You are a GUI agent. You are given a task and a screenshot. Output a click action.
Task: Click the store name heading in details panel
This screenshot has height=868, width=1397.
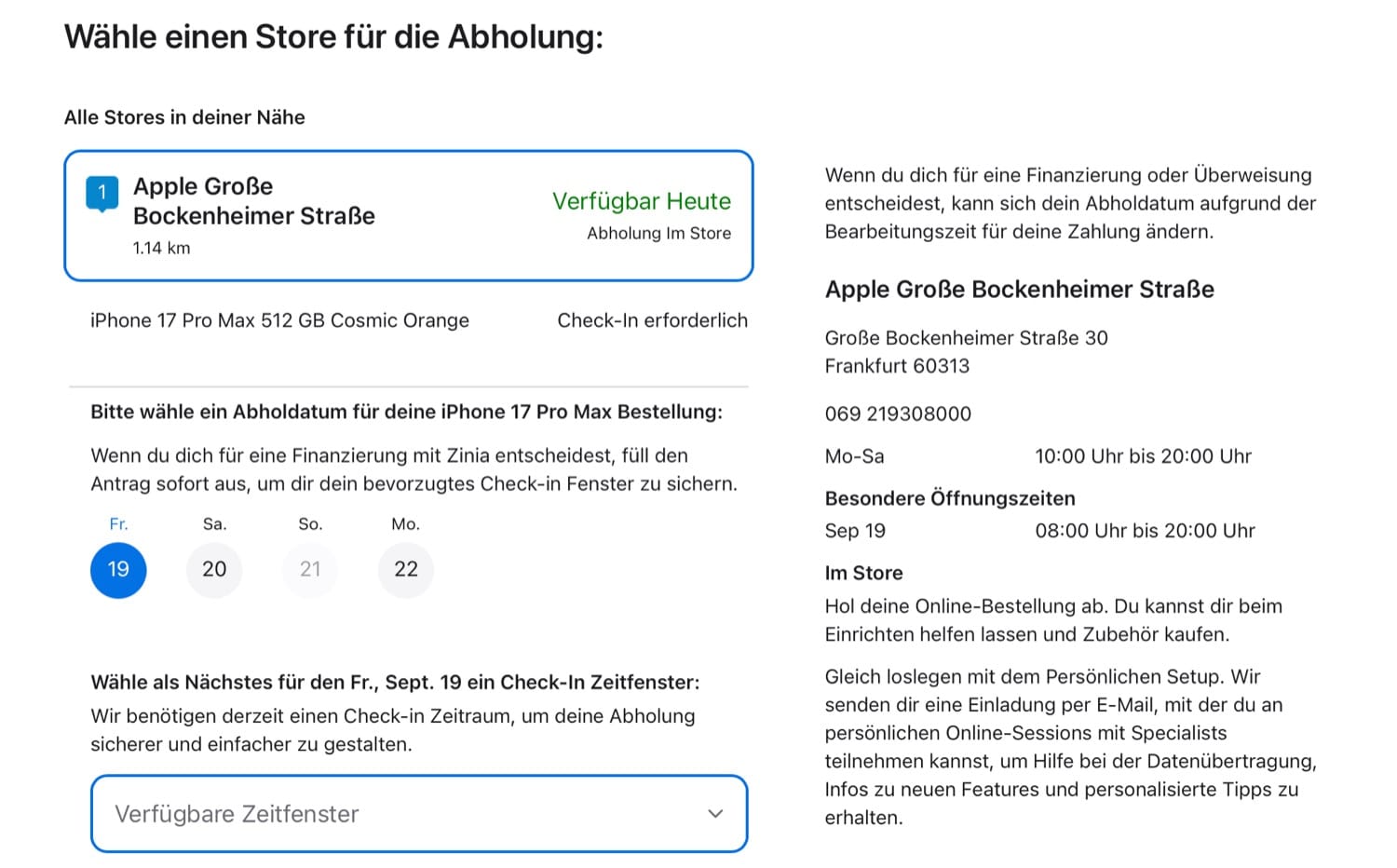1019,290
